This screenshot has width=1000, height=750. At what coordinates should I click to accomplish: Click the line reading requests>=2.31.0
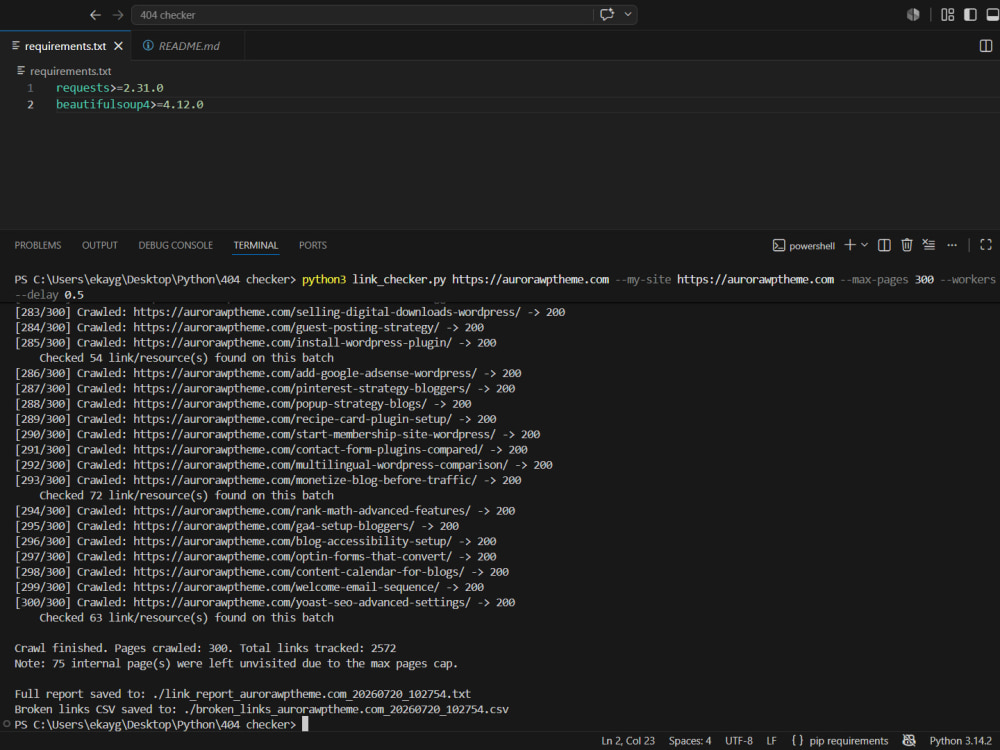(109, 87)
